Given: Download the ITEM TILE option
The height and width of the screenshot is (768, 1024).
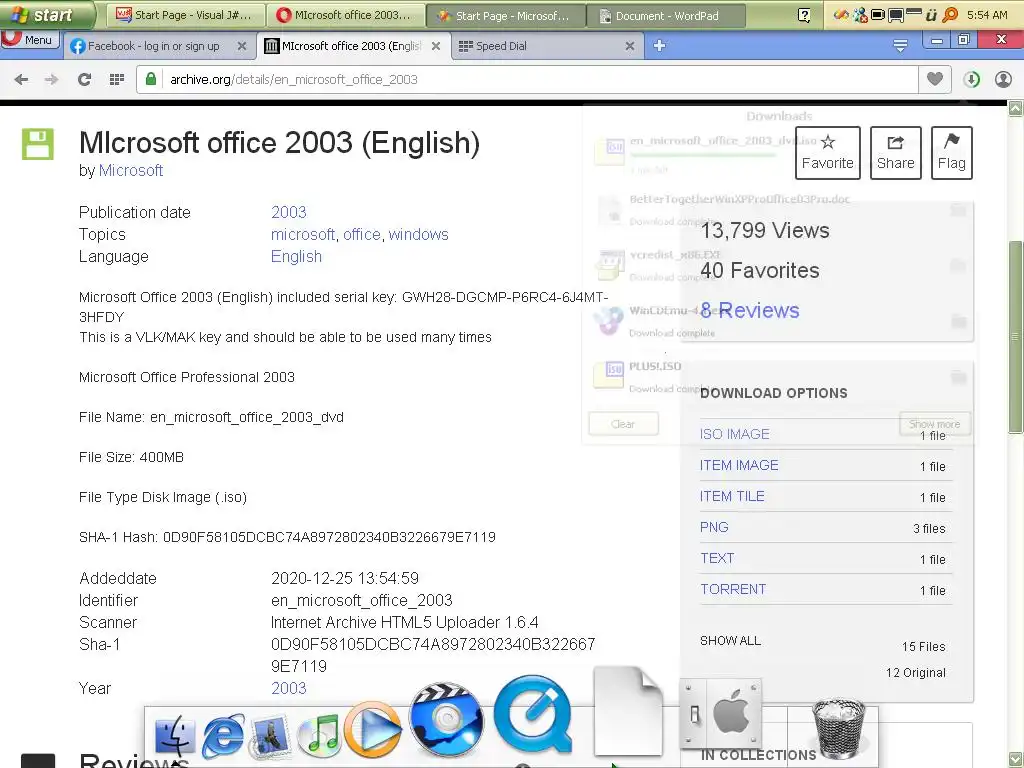Looking at the screenshot, I should [x=732, y=496].
